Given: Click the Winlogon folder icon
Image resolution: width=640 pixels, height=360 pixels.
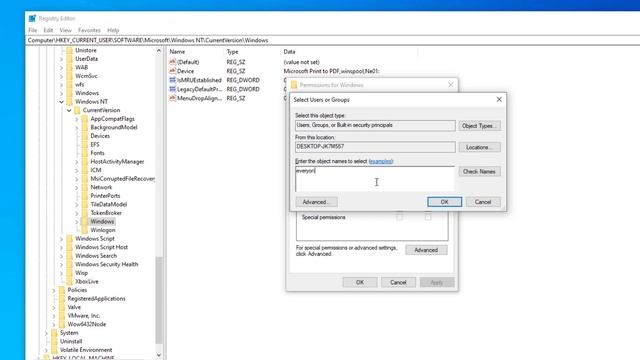Looking at the screenshot, I should pyautogui.click(x=85, y=230).
